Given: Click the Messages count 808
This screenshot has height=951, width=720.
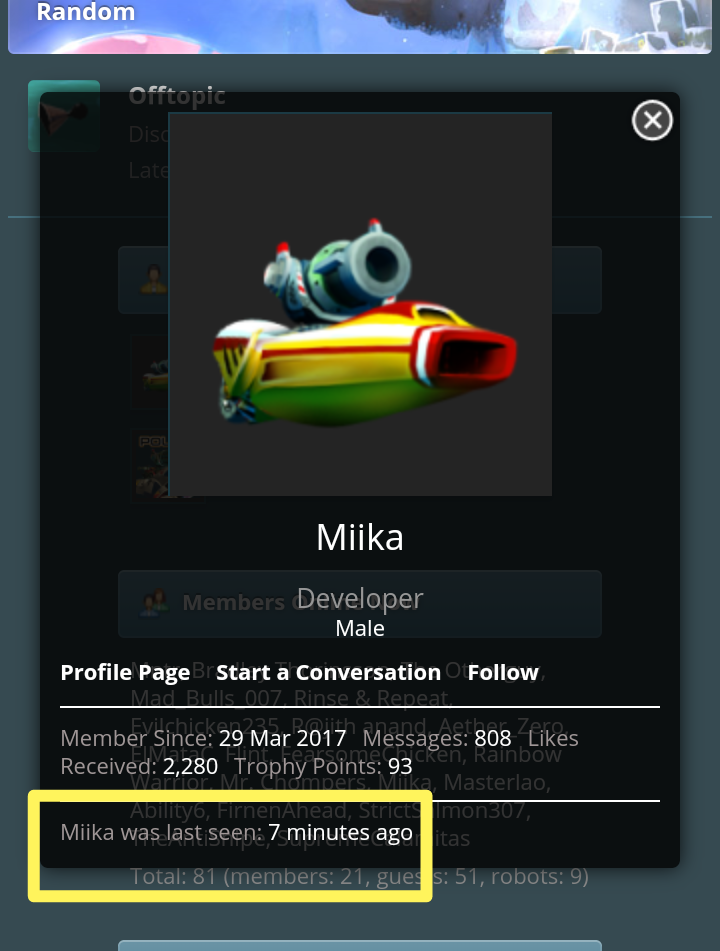Looking at the screenshot, I should (493, 738).
